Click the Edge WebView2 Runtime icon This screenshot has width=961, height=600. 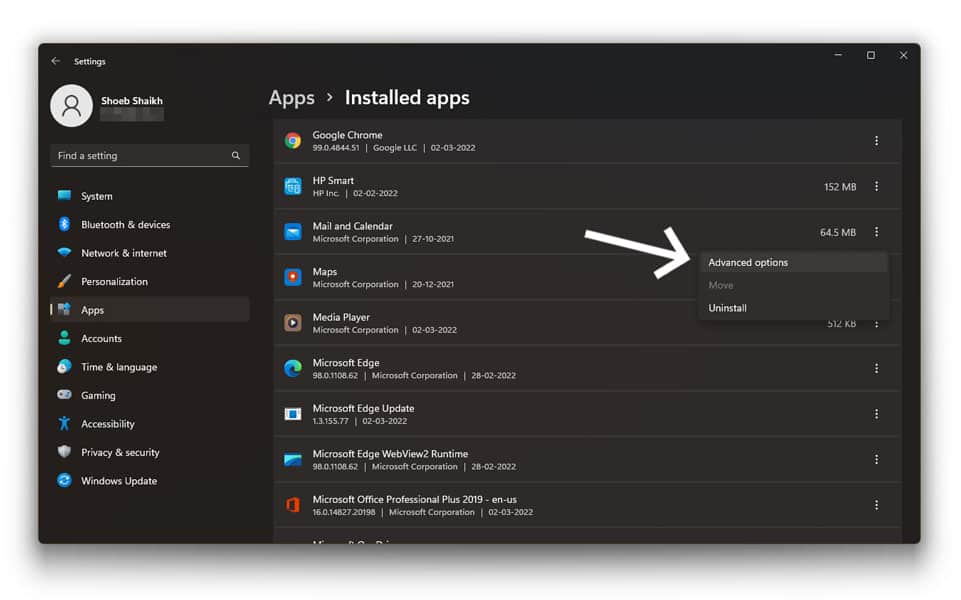point(293,460)
